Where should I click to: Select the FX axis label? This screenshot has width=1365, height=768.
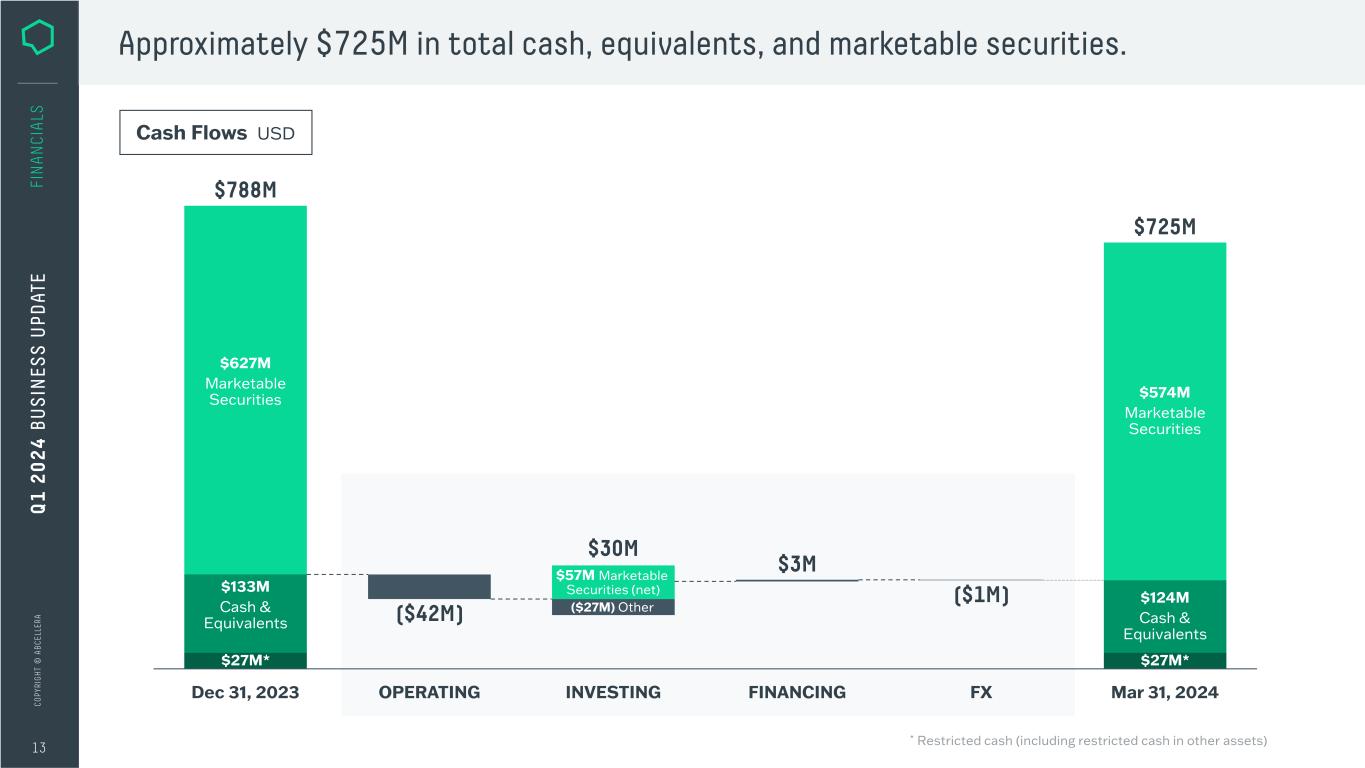pyautogui.click(x=981, y=692)
